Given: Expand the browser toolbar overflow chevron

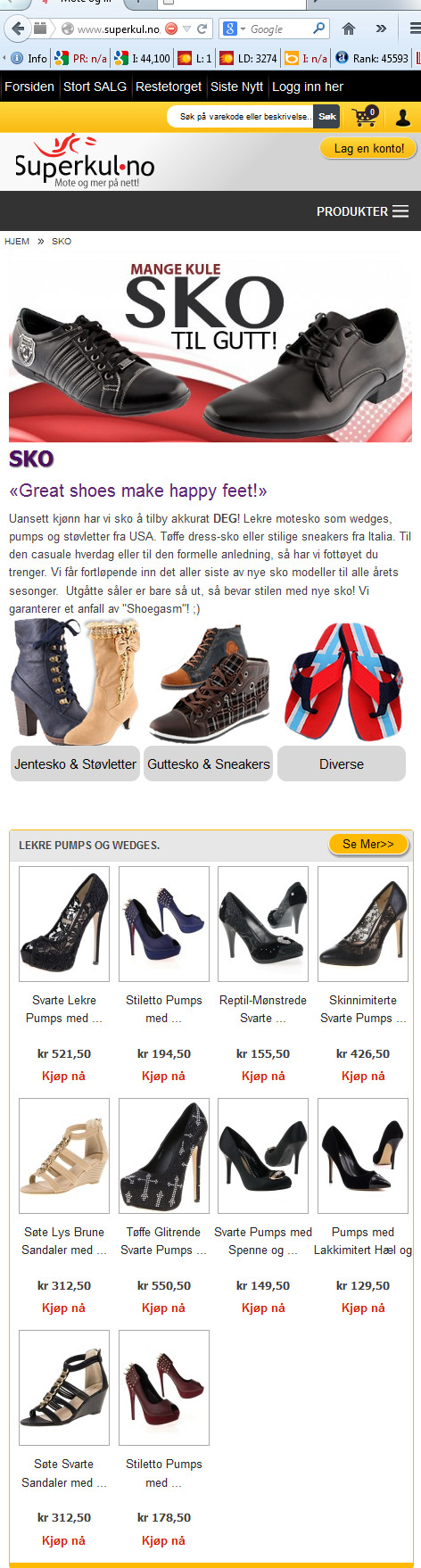Looking at the screenshot, I should click(381, 29).
